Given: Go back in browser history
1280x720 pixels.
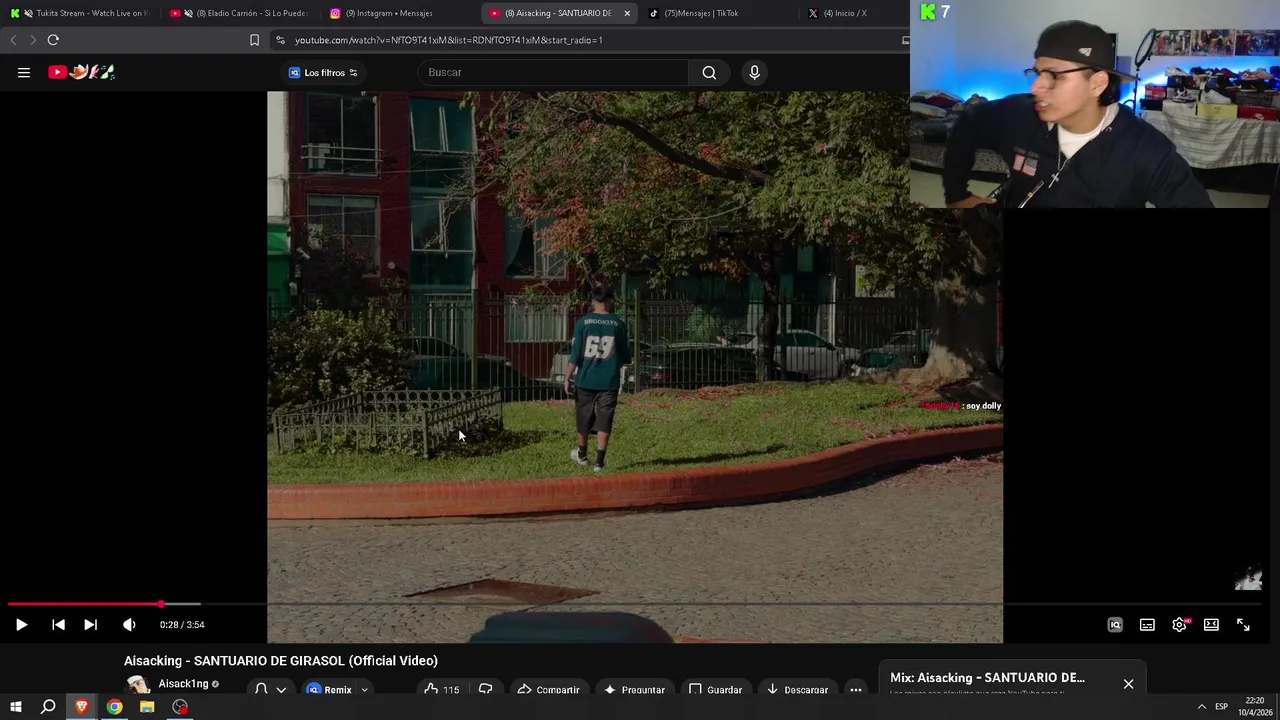Looking at the screenshot, I should [13, 40].
